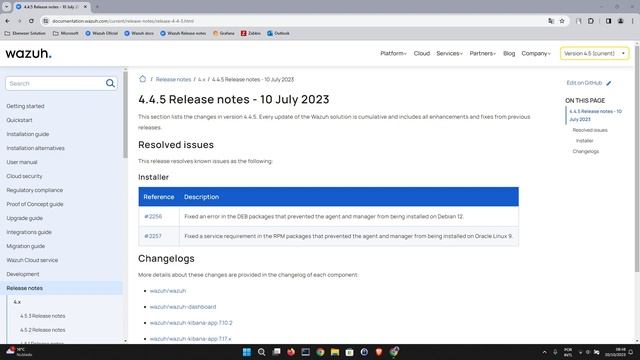
Task: Click the home icon in the breadcrumb
Action: [142, 79]
